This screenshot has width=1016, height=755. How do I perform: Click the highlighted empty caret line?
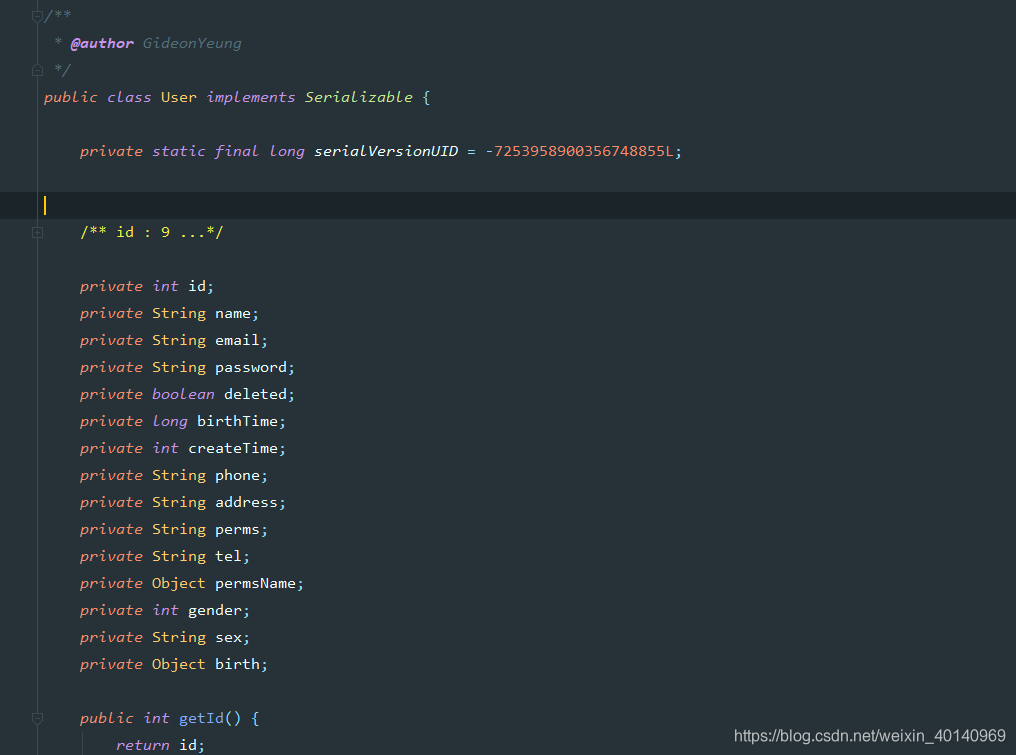[200, 204]
